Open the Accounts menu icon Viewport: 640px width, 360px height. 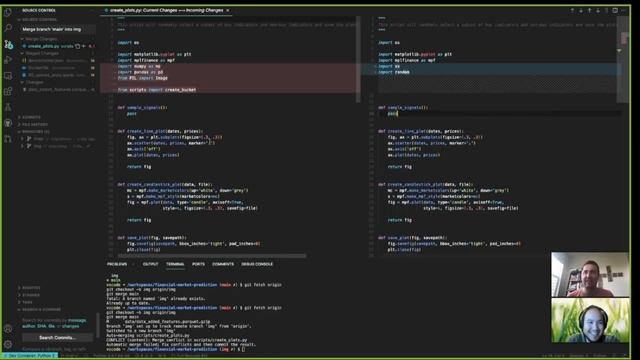pos(8,329)
